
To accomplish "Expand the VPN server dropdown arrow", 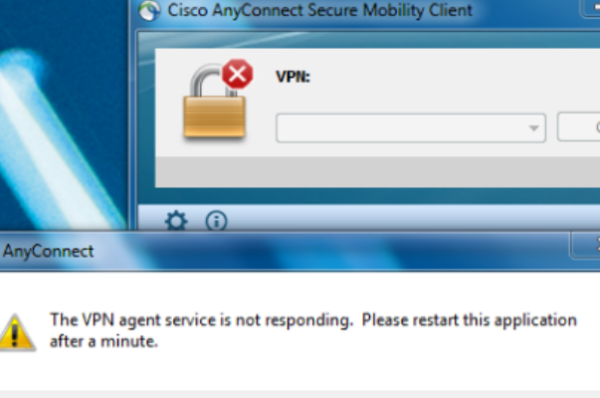I will click(x=533, y=128).
